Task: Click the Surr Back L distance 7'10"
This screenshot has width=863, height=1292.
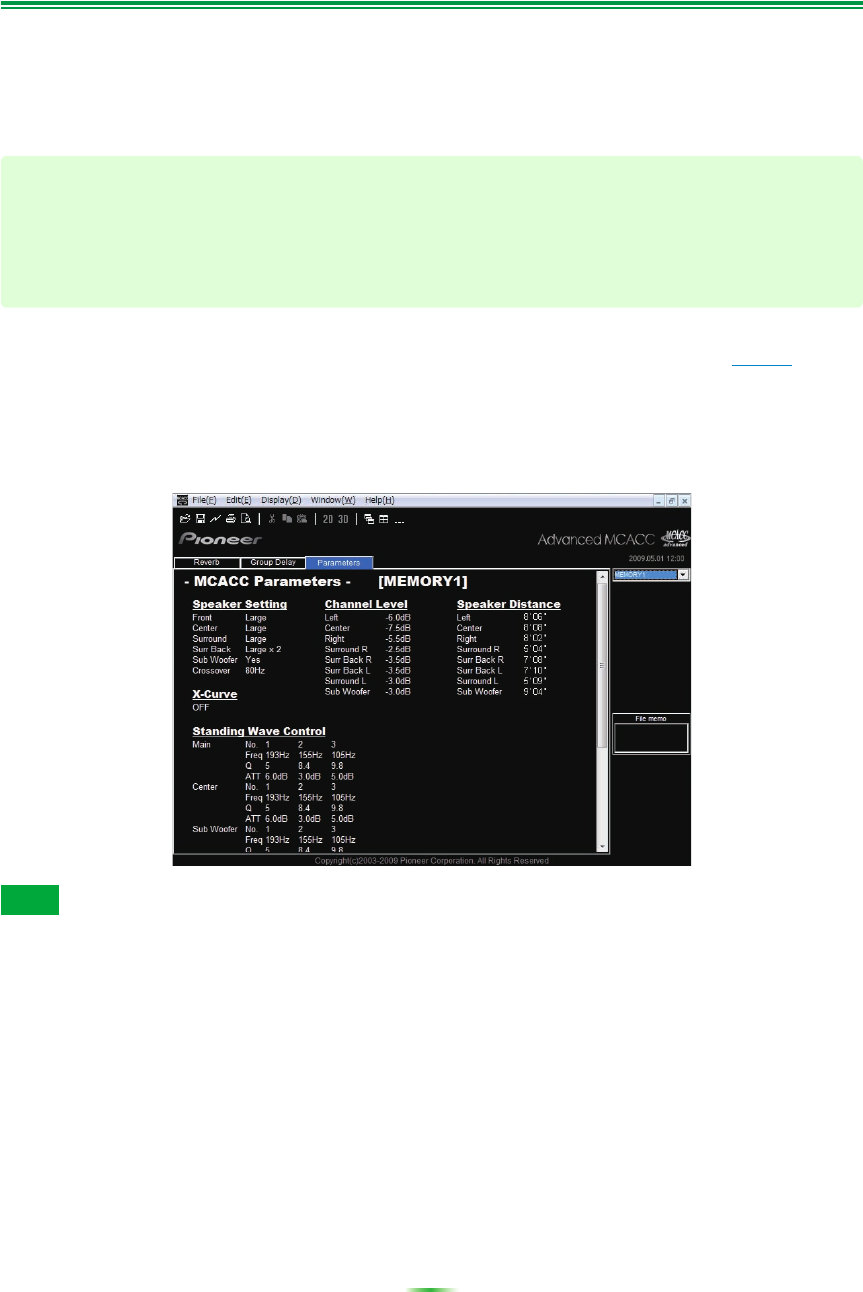Action: coord(535,670)
